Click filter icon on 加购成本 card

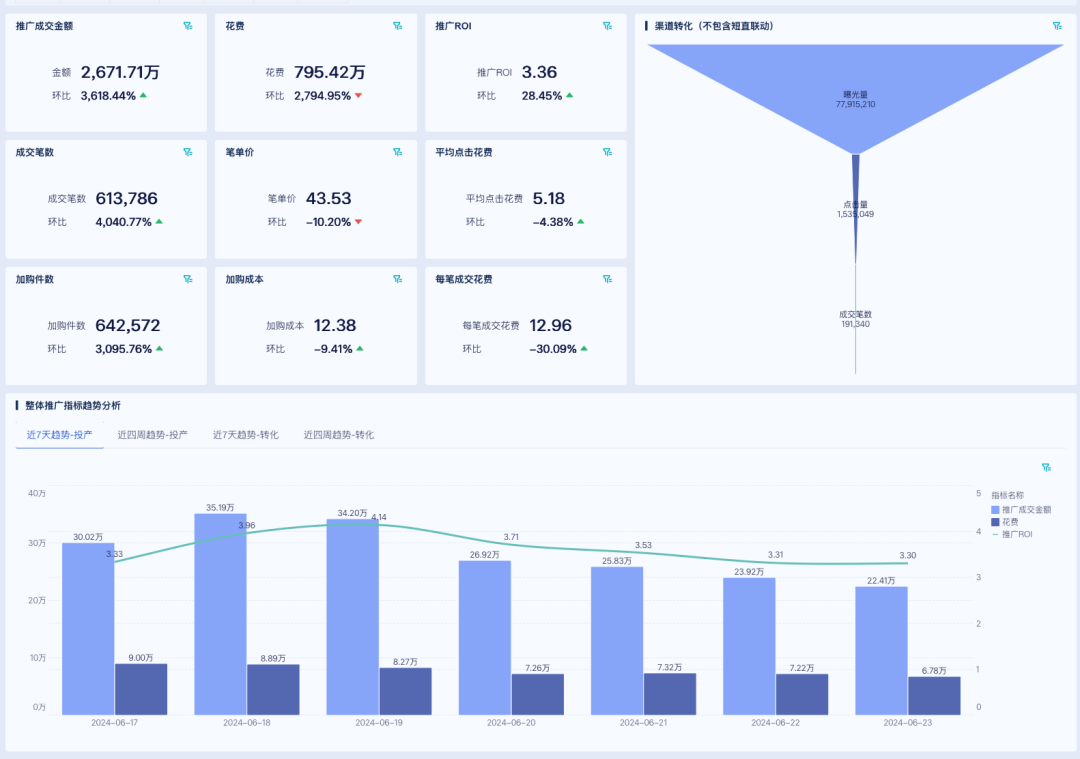click(397, 279)
